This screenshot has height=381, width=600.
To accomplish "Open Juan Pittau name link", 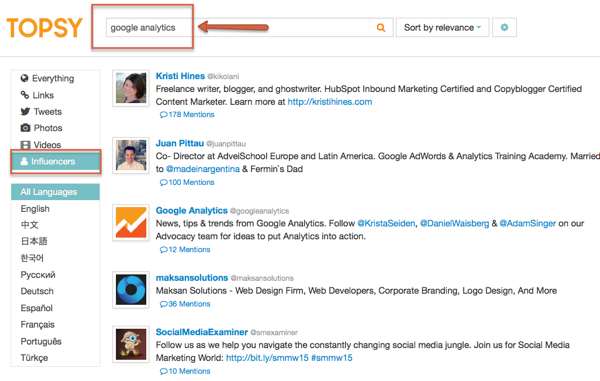I will pyautogui.click(x=180, y=143).
